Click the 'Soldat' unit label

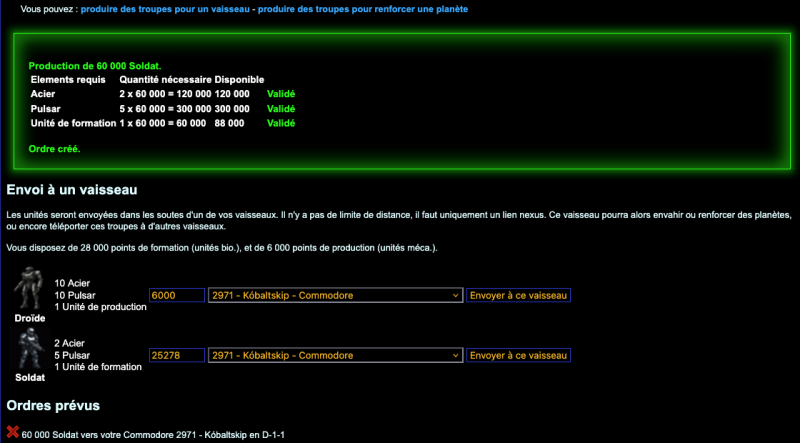pos(30,378)
